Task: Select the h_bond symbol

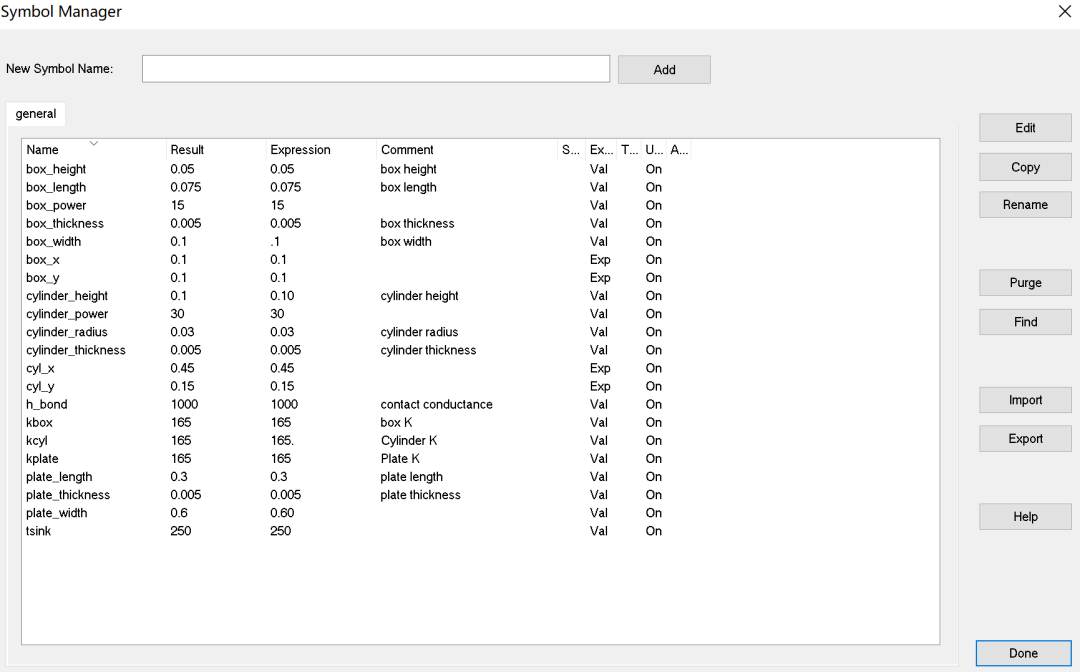Action: tap(47, 404)
